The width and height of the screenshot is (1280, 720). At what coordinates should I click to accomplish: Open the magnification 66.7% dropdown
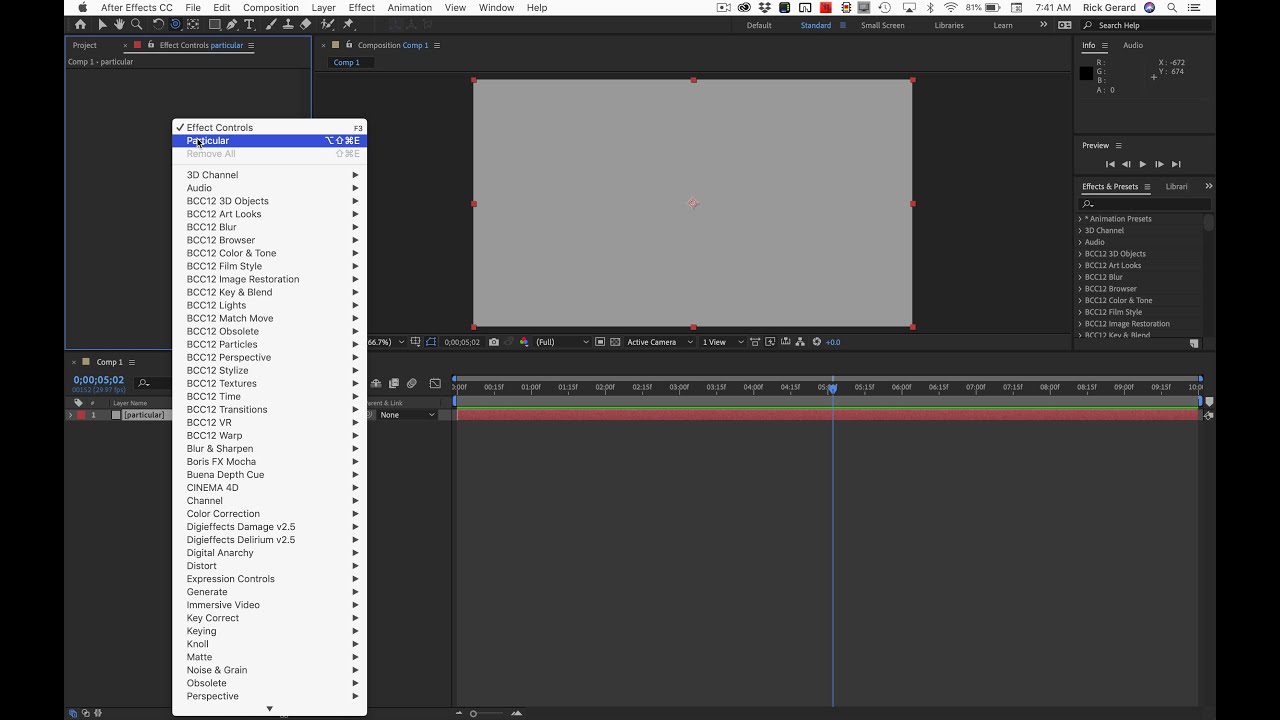point(385,342)
